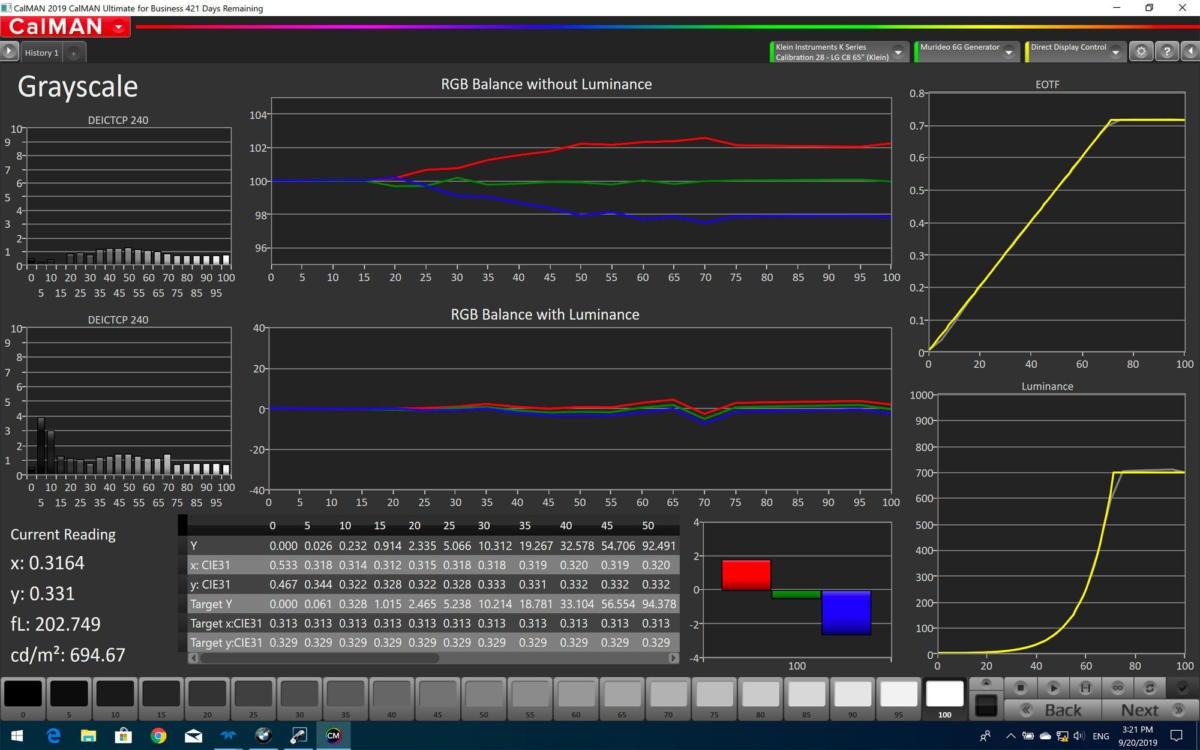Click the play arrow beside History tab
1200x750 pixels.
[10, 52]
